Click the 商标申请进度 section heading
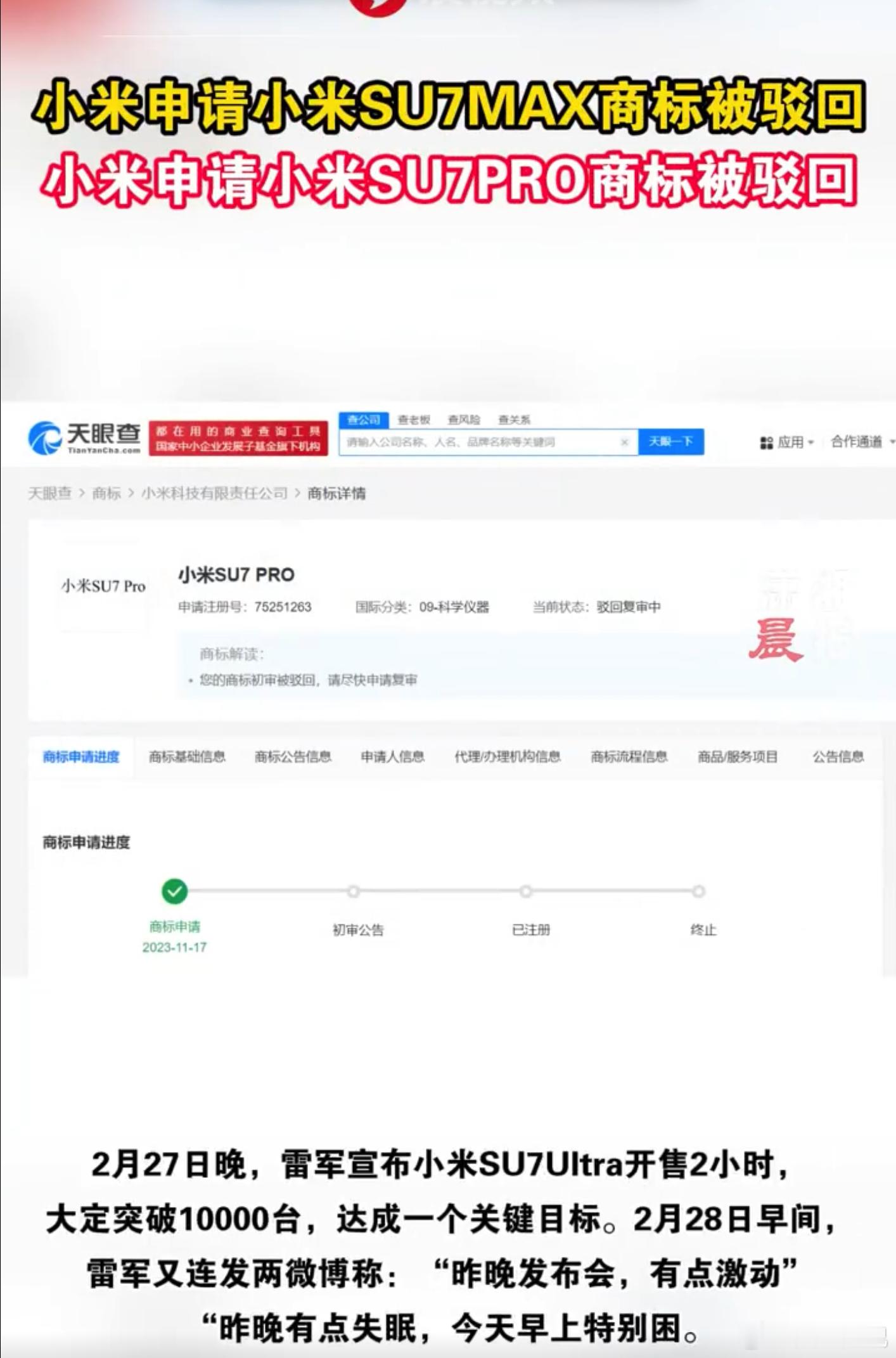Viewport: 896px width, 1358px height. (86, 843)
